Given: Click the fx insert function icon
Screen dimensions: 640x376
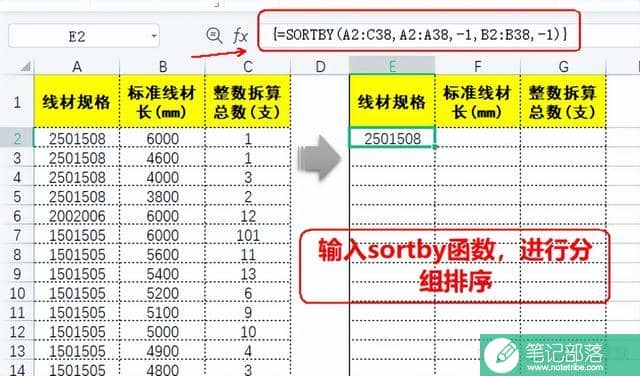Looking at the screenshot, I should click(240, 36).
